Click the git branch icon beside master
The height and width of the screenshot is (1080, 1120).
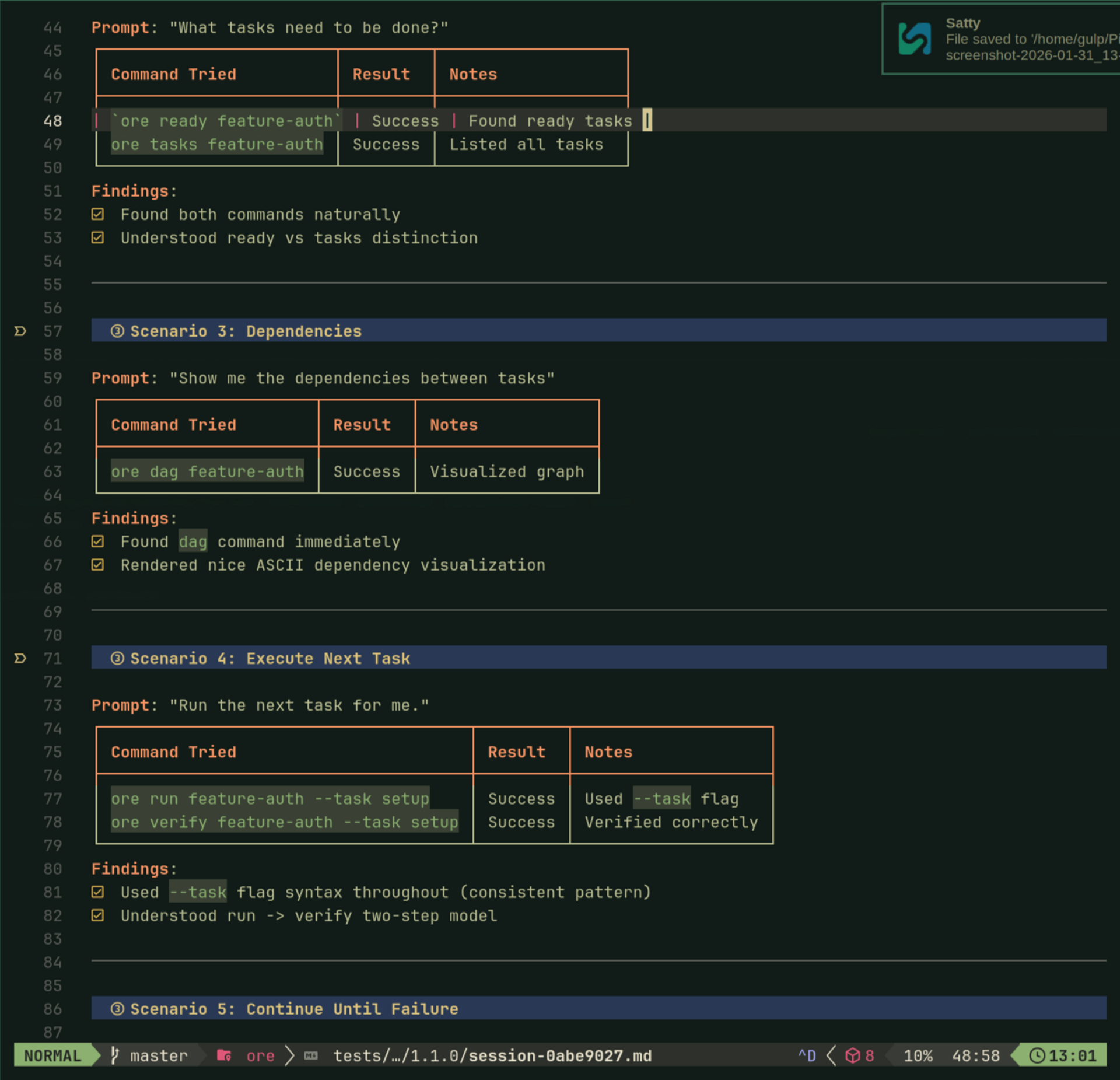(115, 1055)
